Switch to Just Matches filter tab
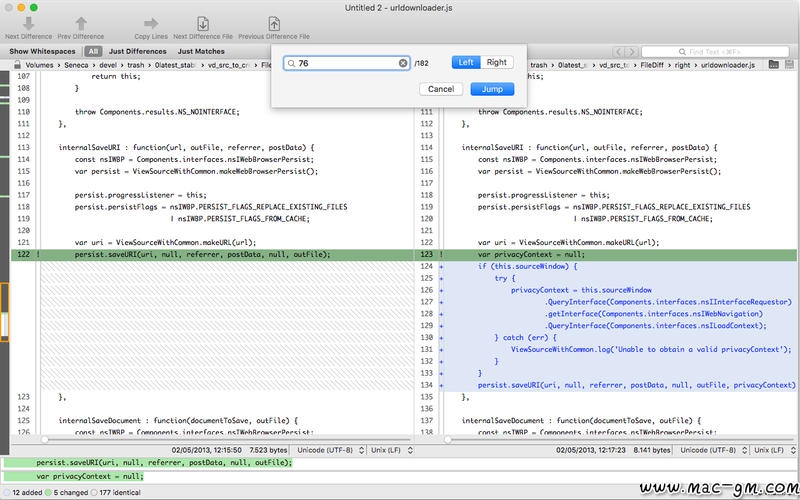The height and width of the screenshot is (500, 800). (x=200, y=50)
